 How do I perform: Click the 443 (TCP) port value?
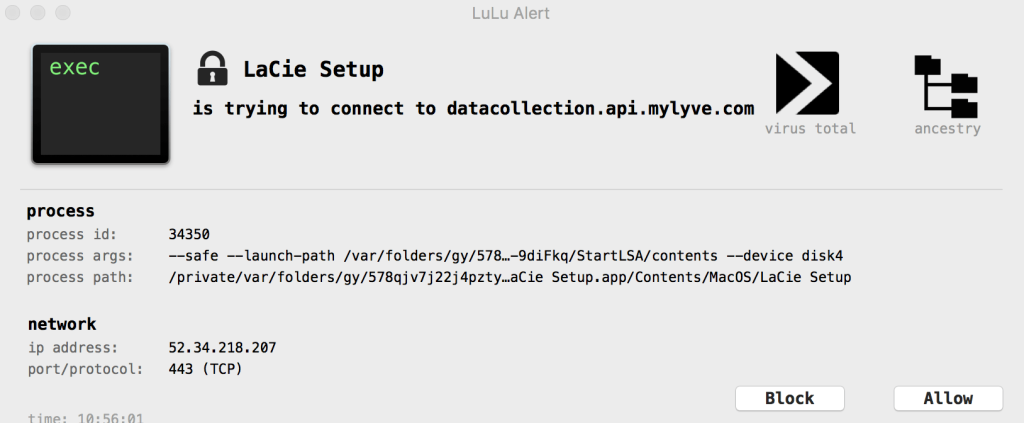click(206, 369)
